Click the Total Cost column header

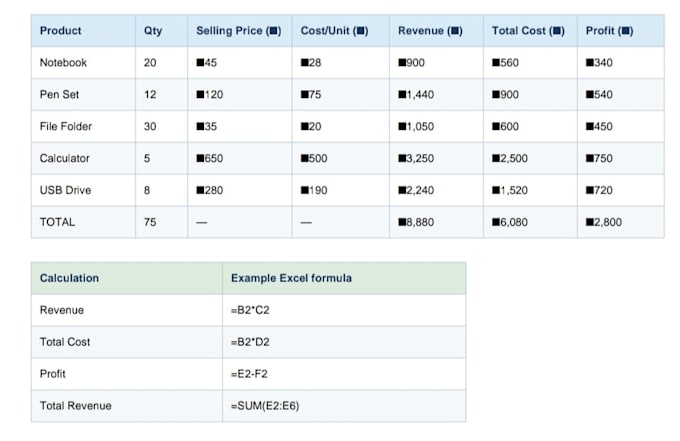pos(528,31)
